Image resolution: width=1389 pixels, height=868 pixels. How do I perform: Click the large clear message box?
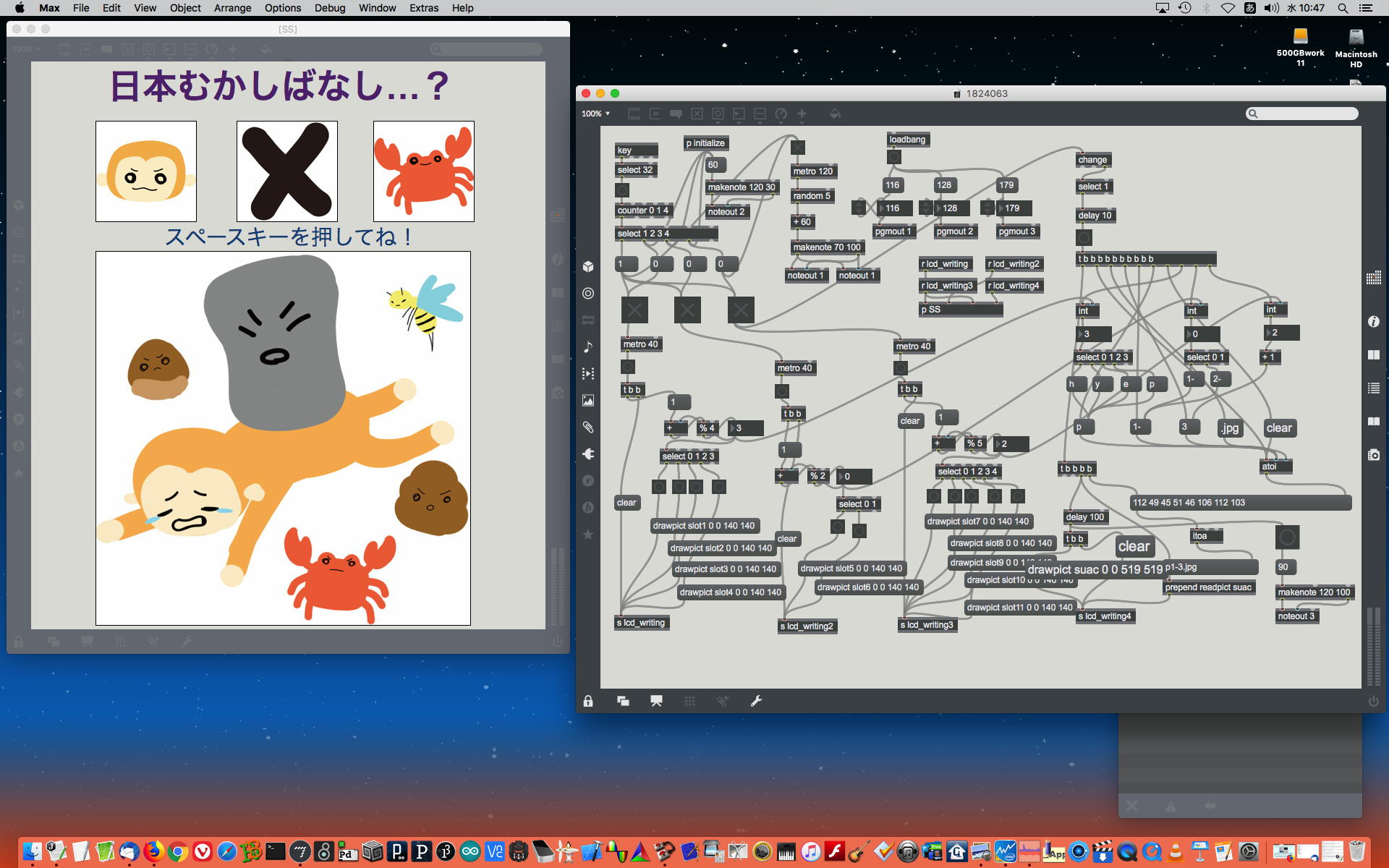pyautogui.click(x=1134, y=547)
